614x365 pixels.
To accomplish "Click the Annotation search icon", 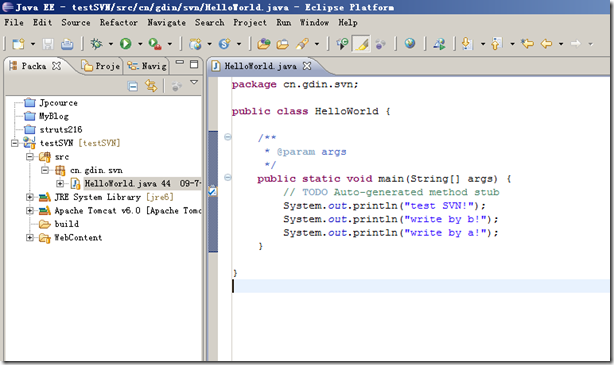I will coord(342,44).
